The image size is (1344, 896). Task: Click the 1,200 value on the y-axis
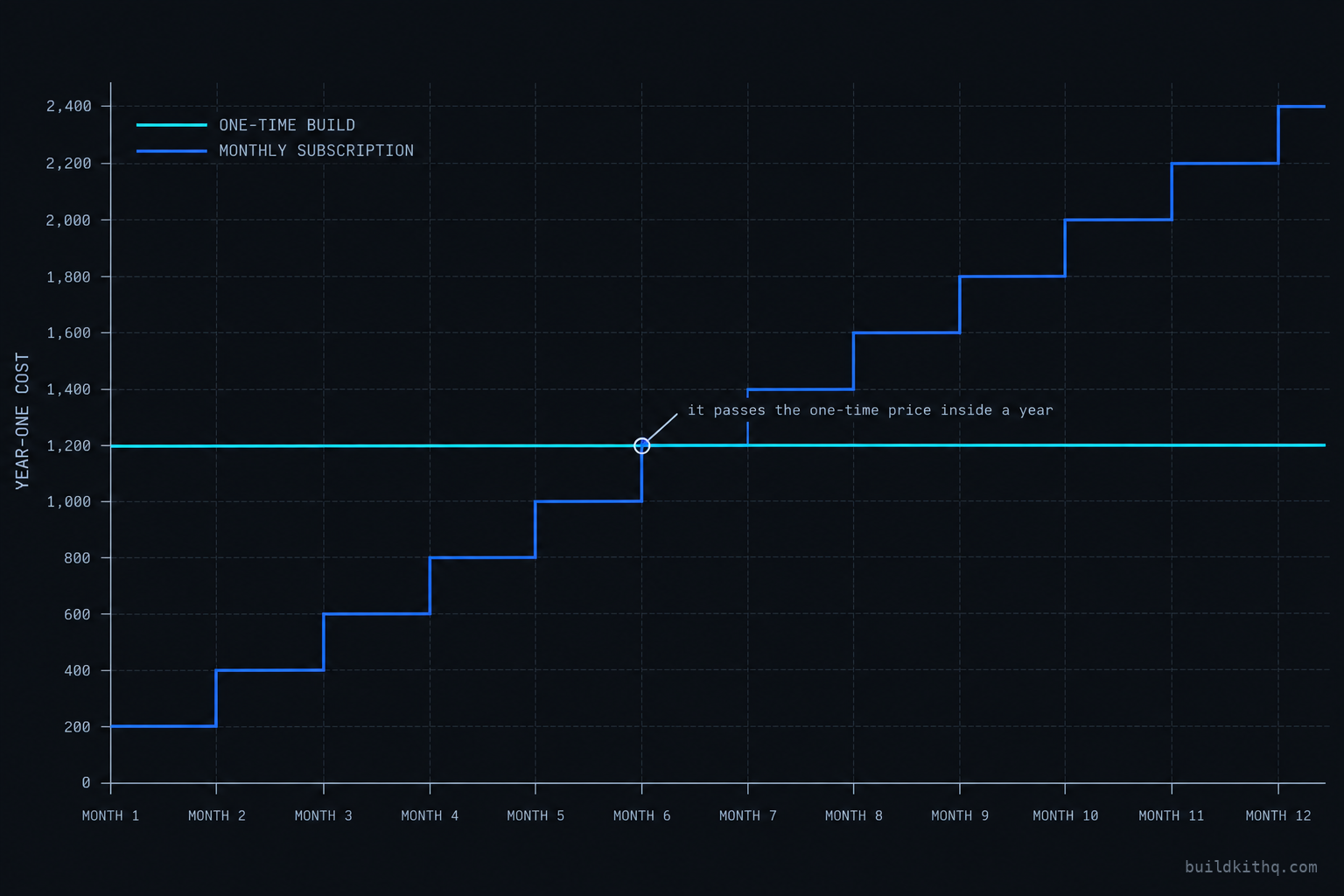[x=68, y=445]
